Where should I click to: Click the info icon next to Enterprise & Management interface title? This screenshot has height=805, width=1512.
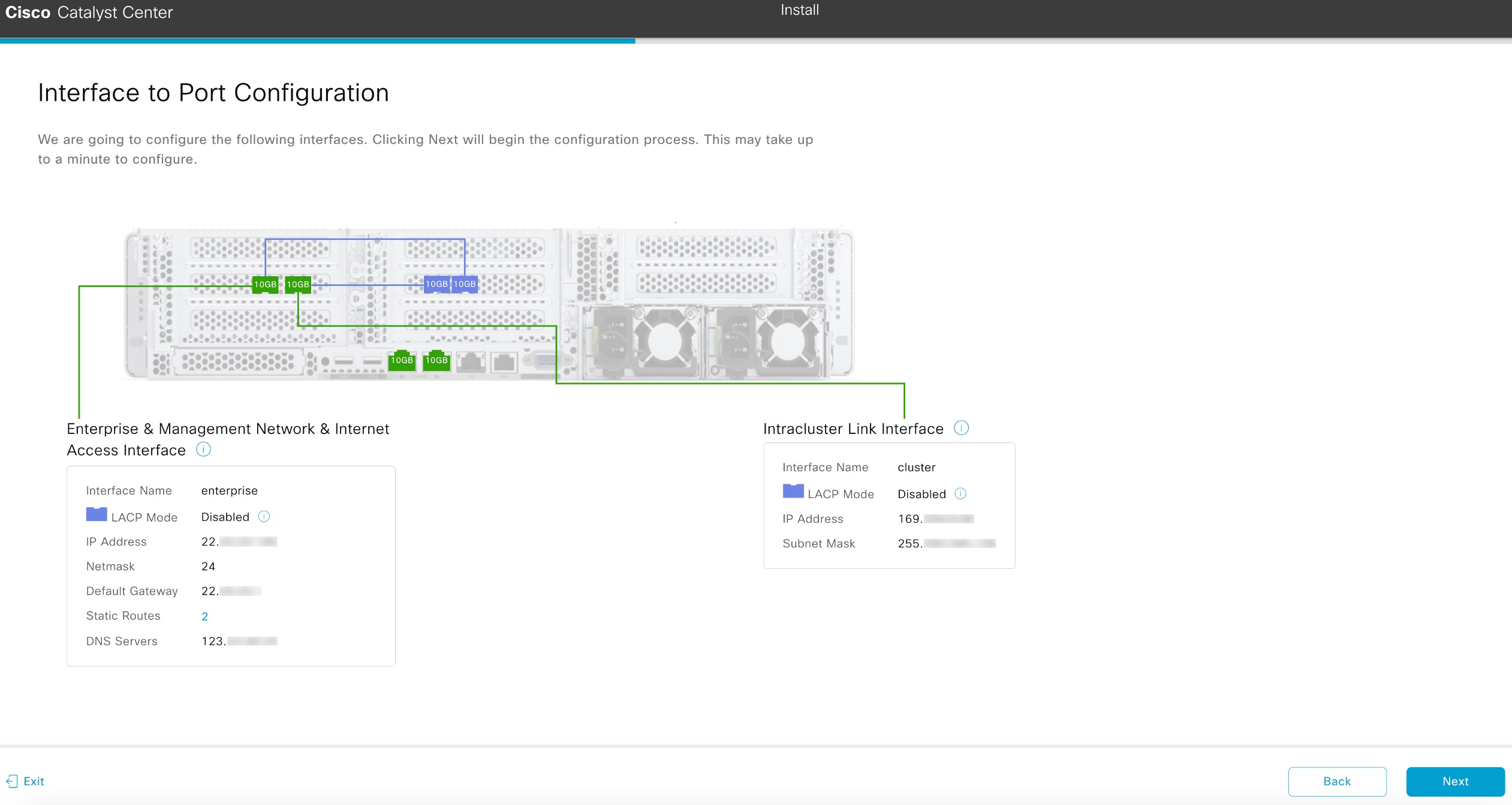point(203,449)
